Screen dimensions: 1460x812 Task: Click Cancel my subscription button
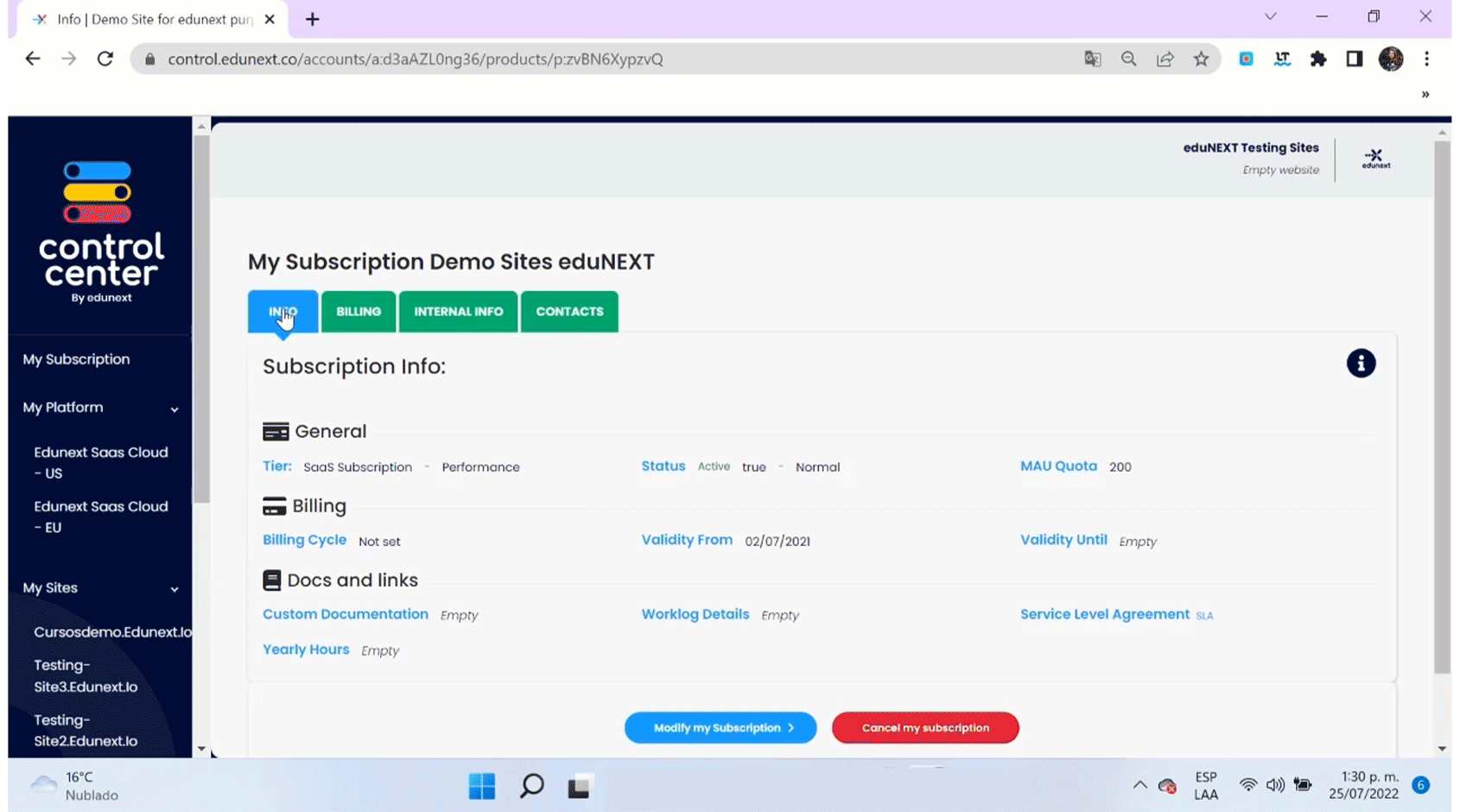[x=925, y=727]
